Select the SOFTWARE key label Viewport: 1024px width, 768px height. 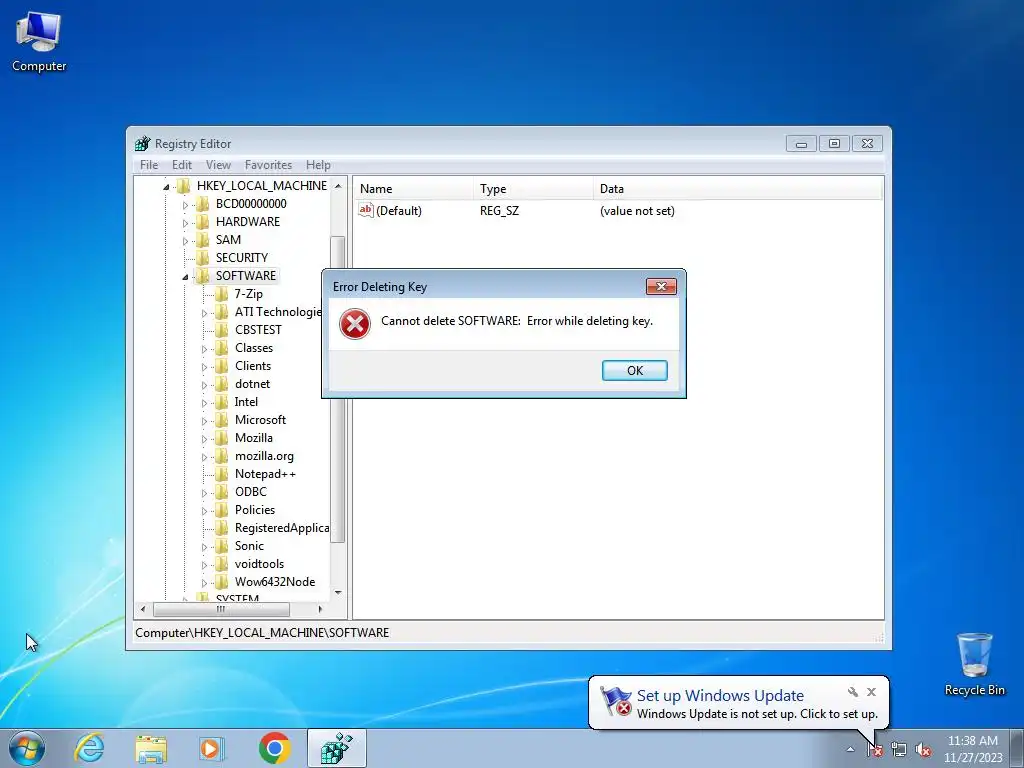[246, 276]
